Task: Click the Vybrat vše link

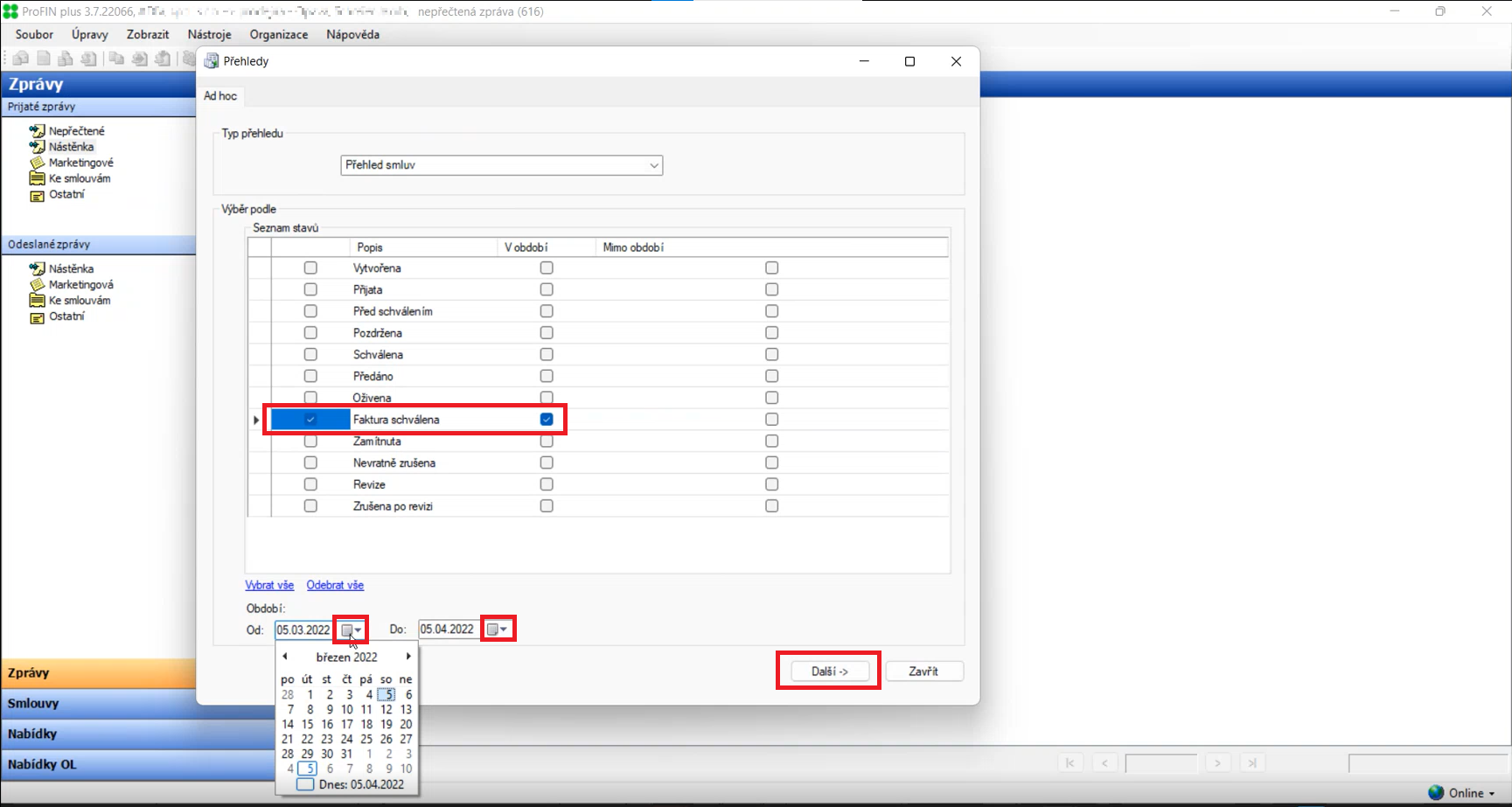Action: click(x=269, y=586)
